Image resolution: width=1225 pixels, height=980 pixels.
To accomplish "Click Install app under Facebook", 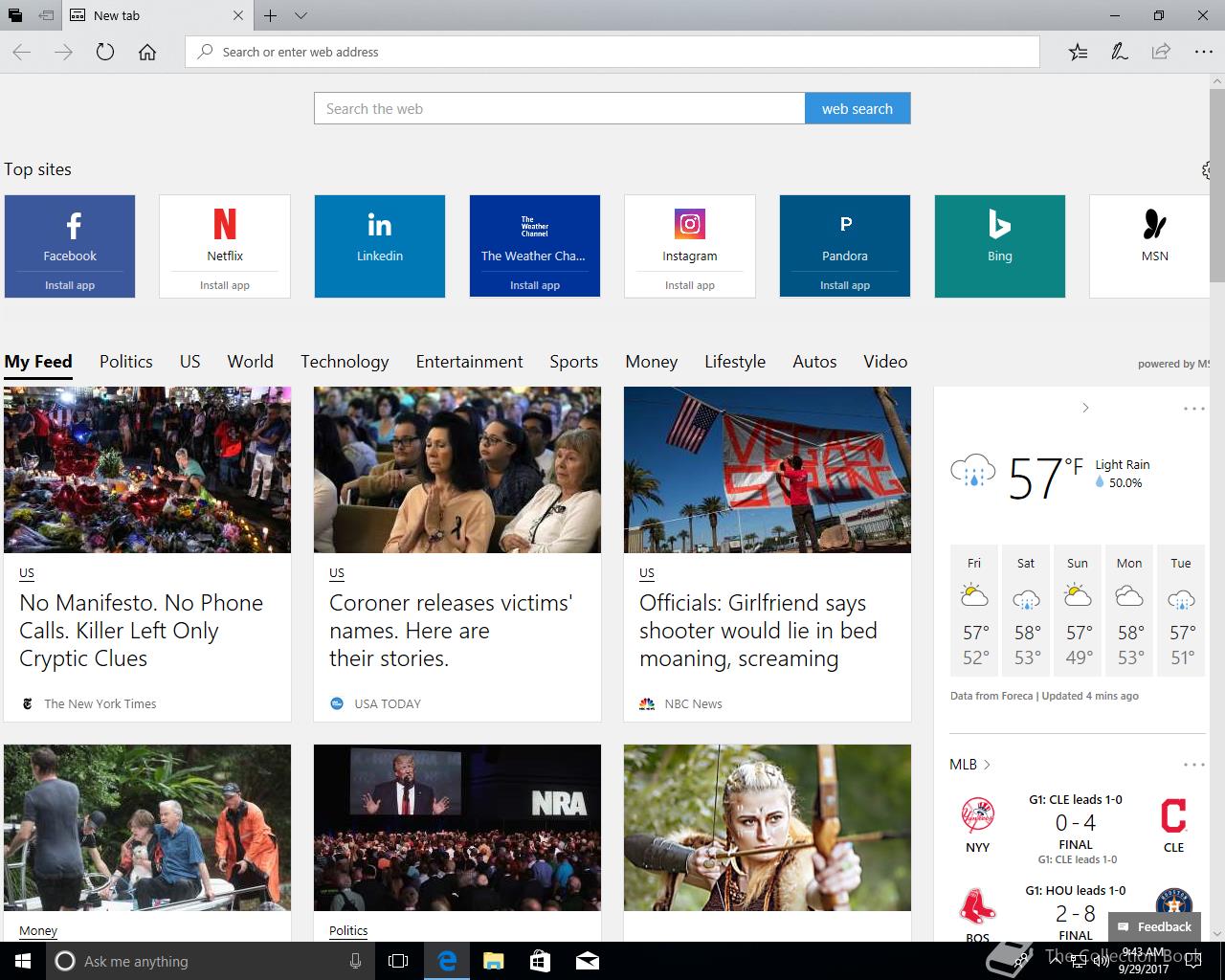I will point(70,285).
